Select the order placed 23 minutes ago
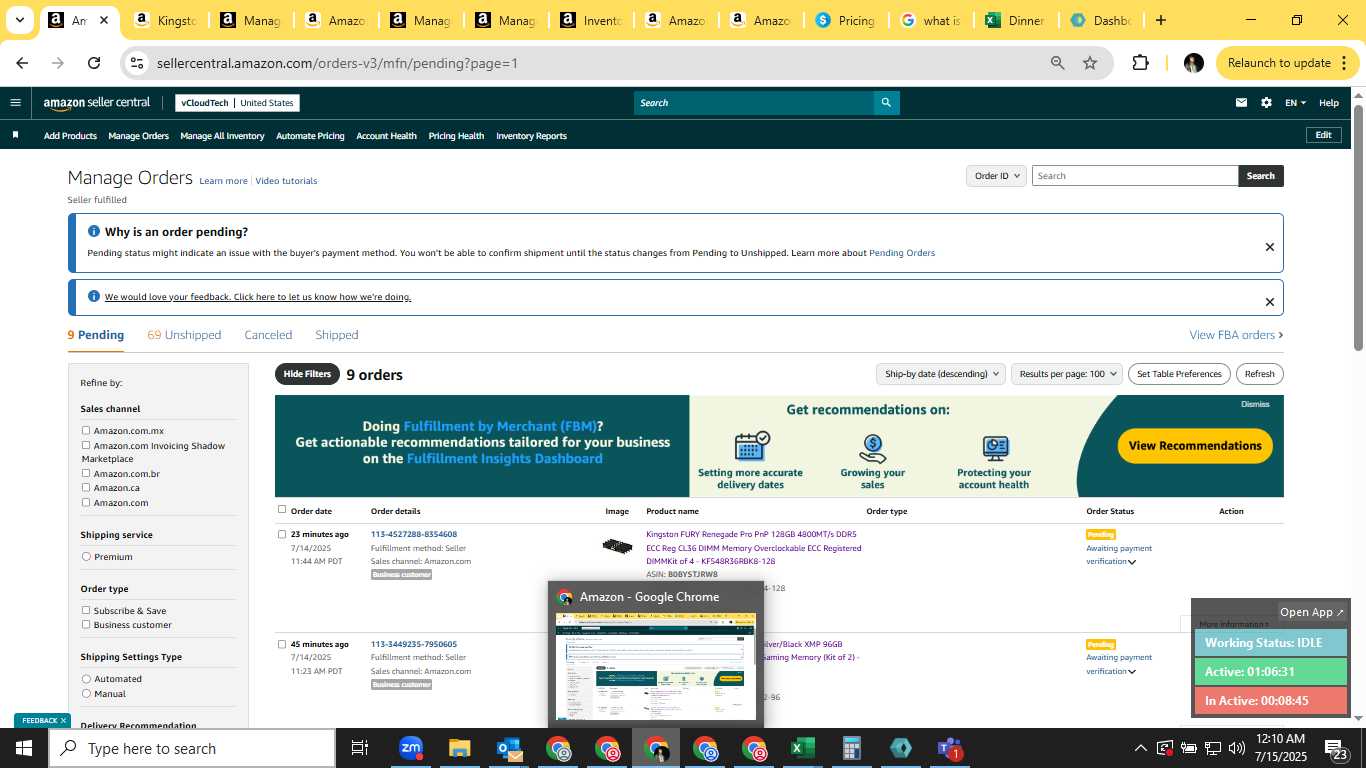This screenshot has width=1366, height=768. tap(282, 534)
